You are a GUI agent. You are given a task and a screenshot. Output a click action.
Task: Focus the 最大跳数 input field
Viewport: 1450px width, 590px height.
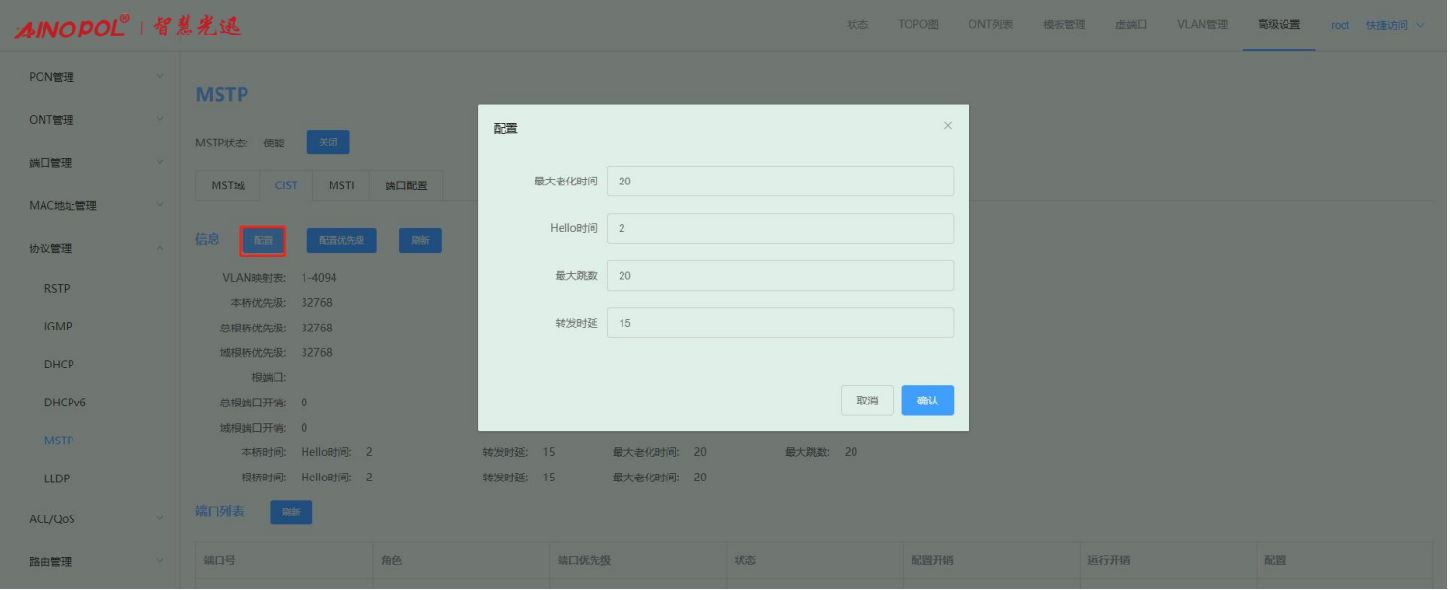pos(779,275)
